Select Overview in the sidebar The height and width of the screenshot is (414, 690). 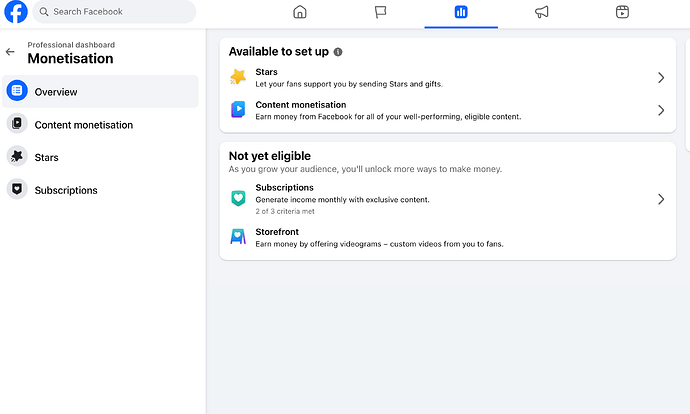(x=100, y=92)
